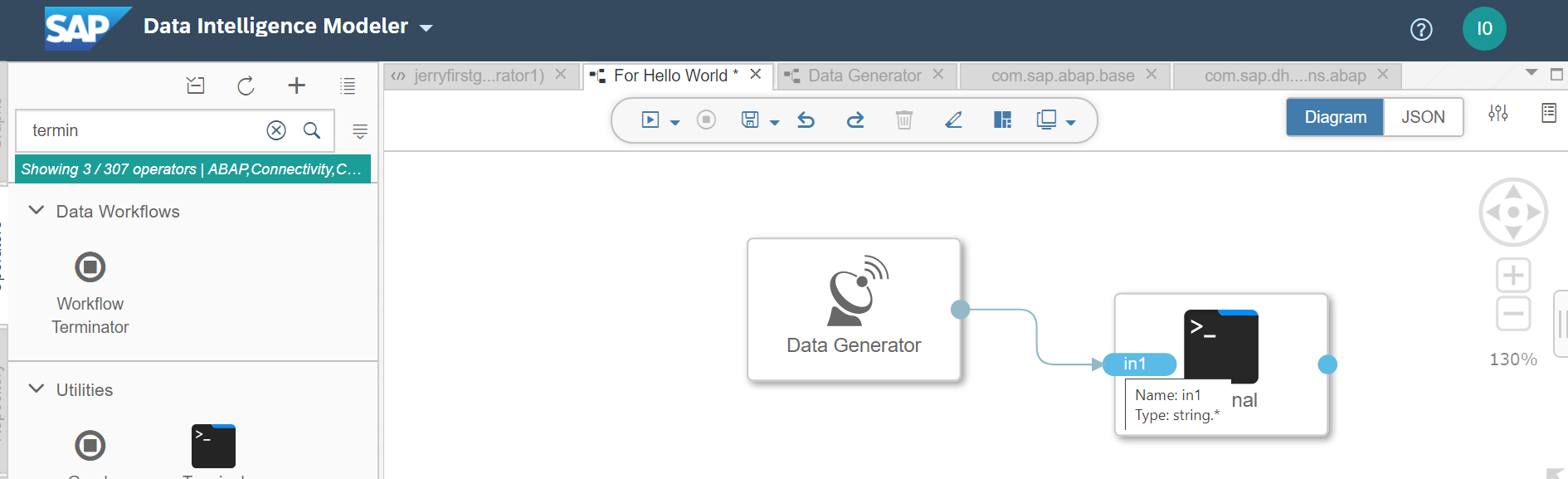The height and width of the screenshot is (479, 1568).
Task: Close the For Hello World tab
Action: pyautogui.click(x=756, y=75)
